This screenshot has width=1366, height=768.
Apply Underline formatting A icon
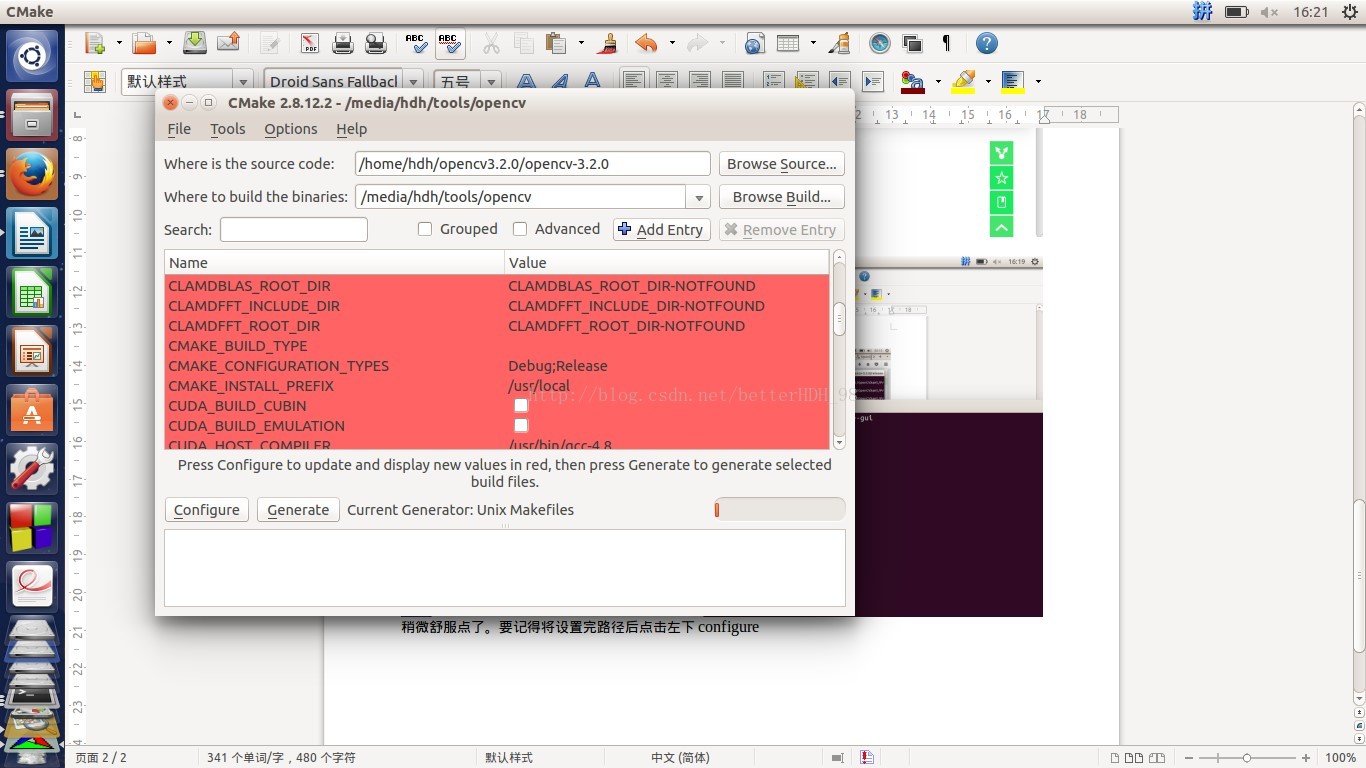593,81
